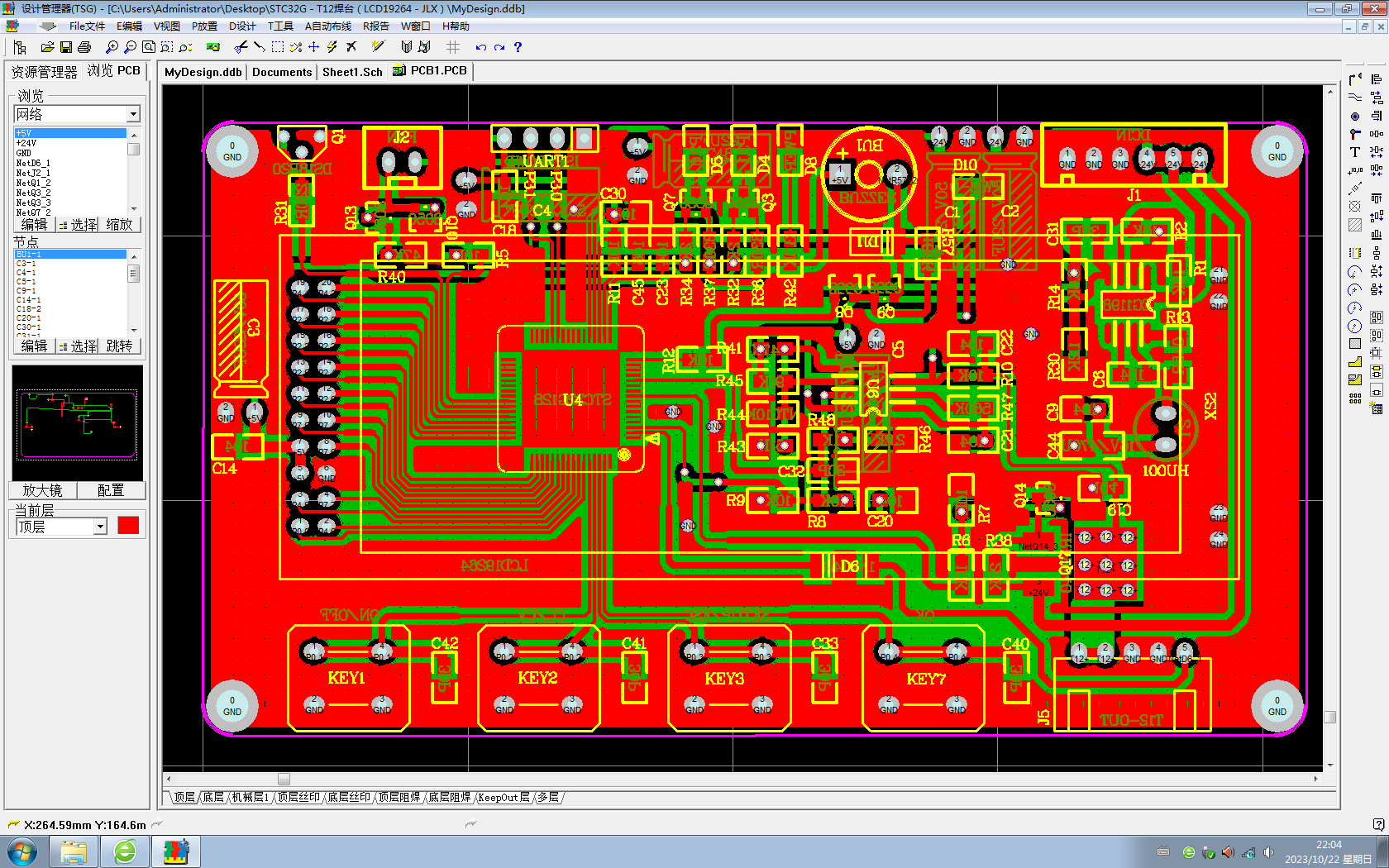Switch to the Sheet1.Sch document tab
This screenshot has width=1389, height=868.
[x=352, y=72]
